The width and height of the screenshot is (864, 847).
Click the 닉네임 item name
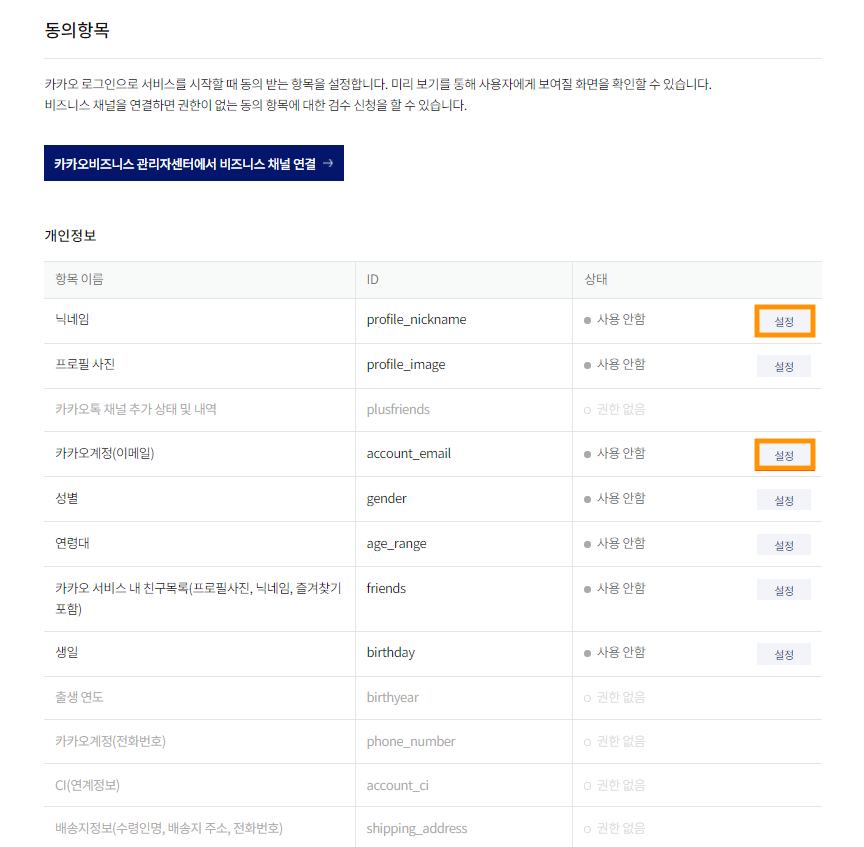(x=72, y=319)
